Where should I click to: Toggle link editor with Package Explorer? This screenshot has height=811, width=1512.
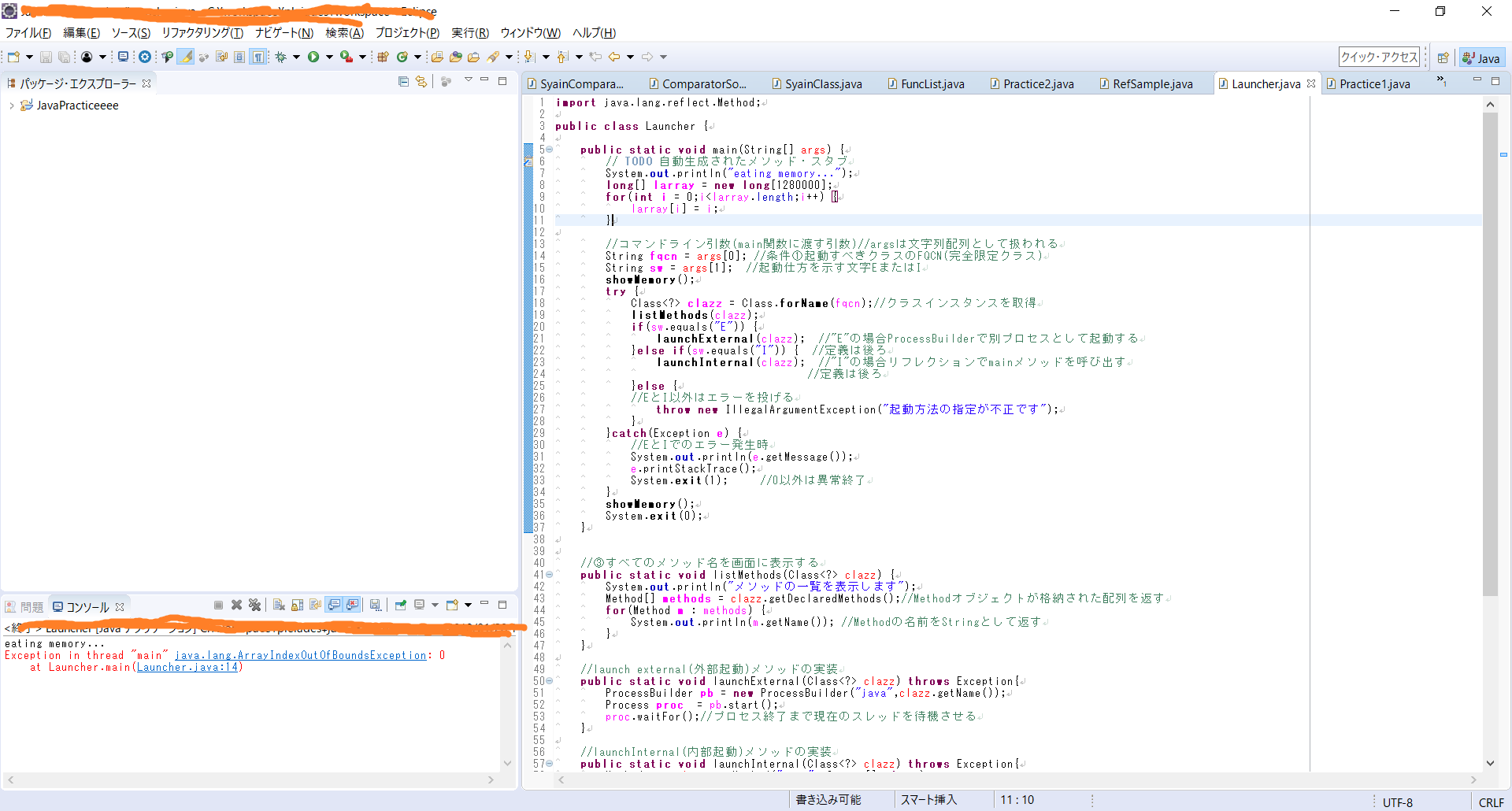pyautogui.click(x=421, y=82)
